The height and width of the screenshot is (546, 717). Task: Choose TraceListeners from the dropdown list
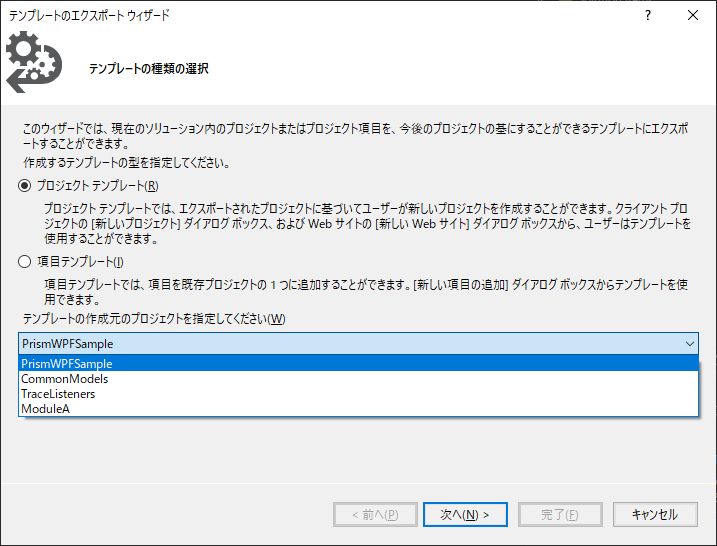(x=358, y=394)
